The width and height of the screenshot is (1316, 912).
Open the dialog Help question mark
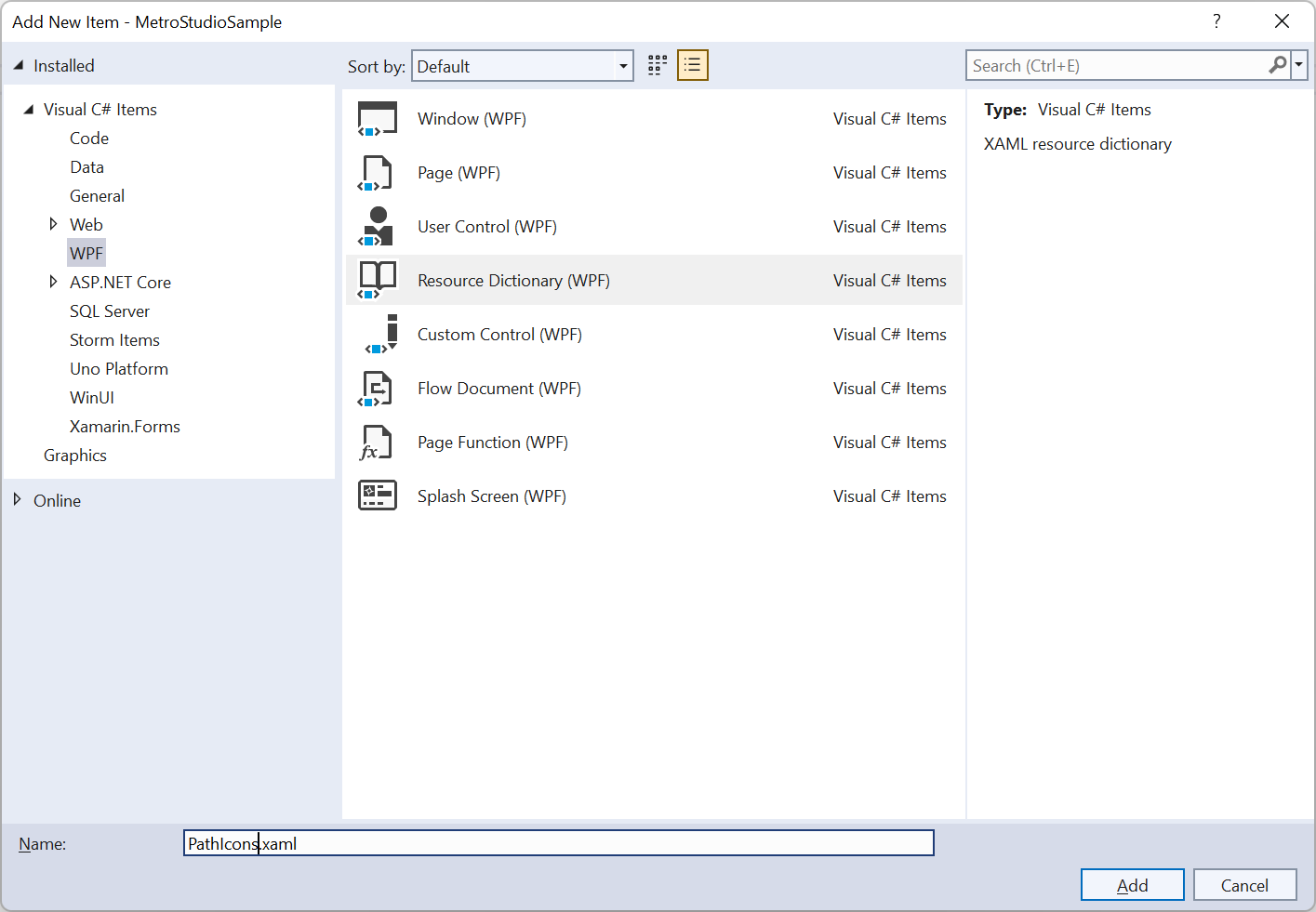click(1216, 21)
